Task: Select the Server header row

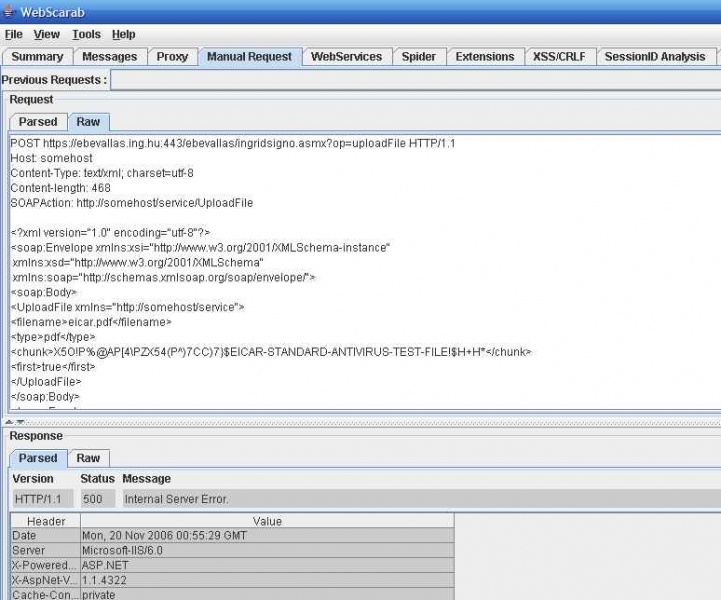Action: tap(230, 550)
